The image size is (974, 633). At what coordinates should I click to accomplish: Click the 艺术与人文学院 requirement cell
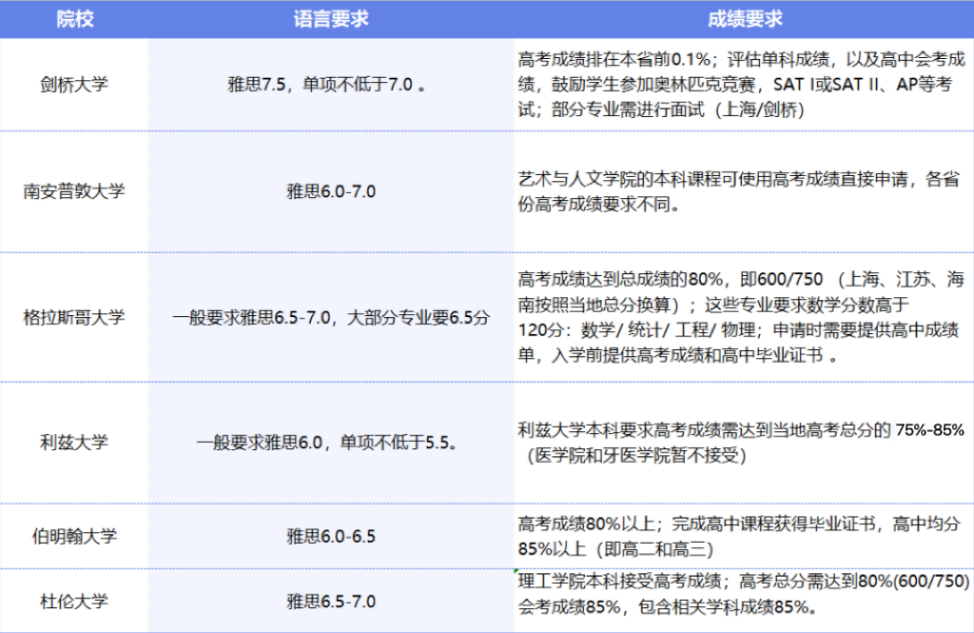coord(744,191)
